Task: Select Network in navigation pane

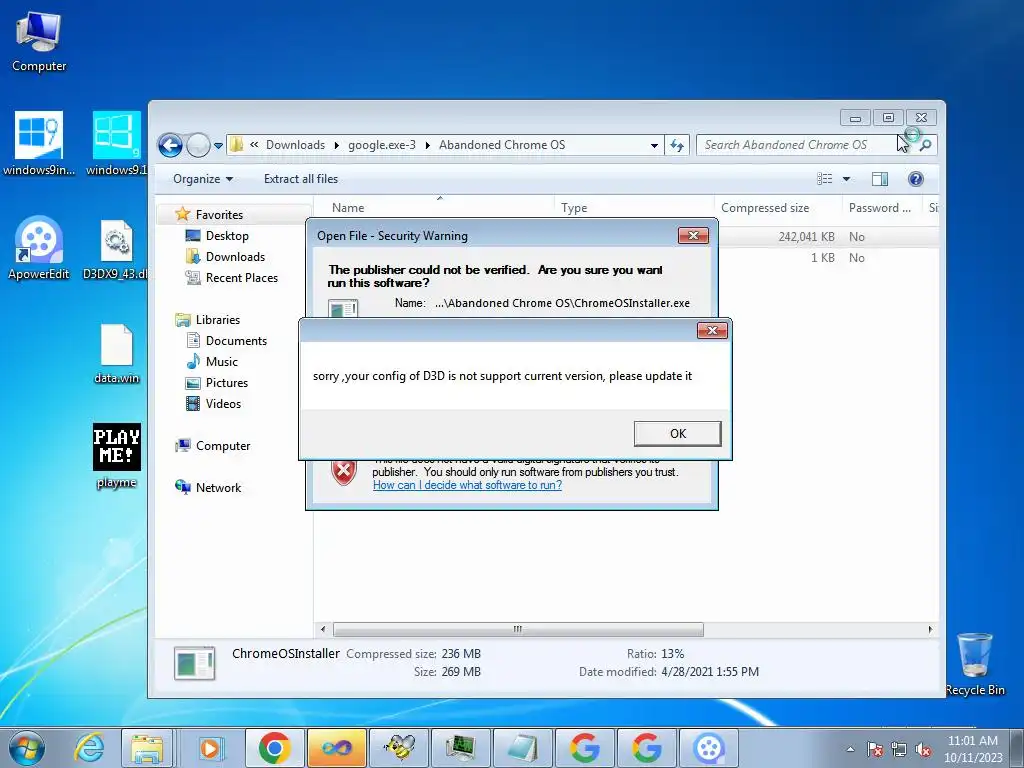Action: pos(218,488)
